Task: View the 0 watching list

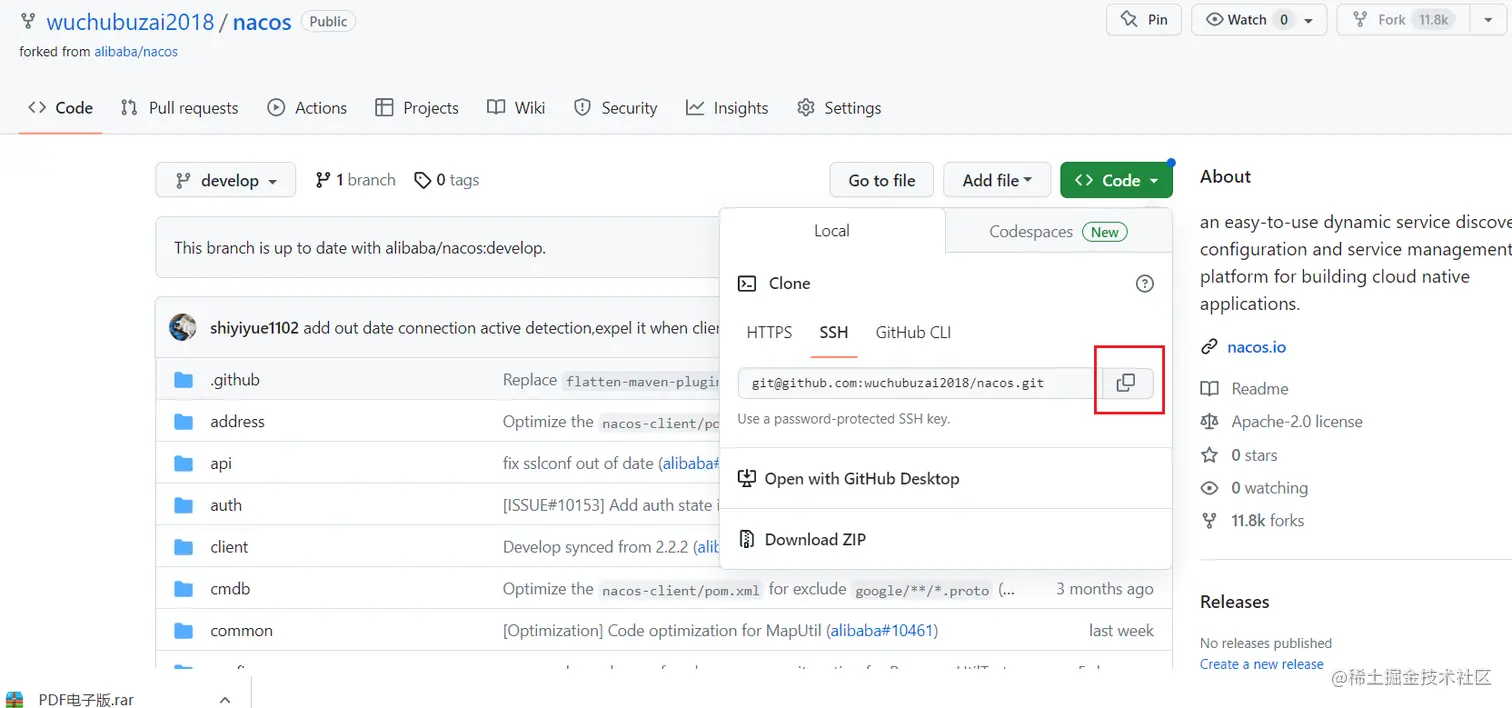Action: (1269, 488)
